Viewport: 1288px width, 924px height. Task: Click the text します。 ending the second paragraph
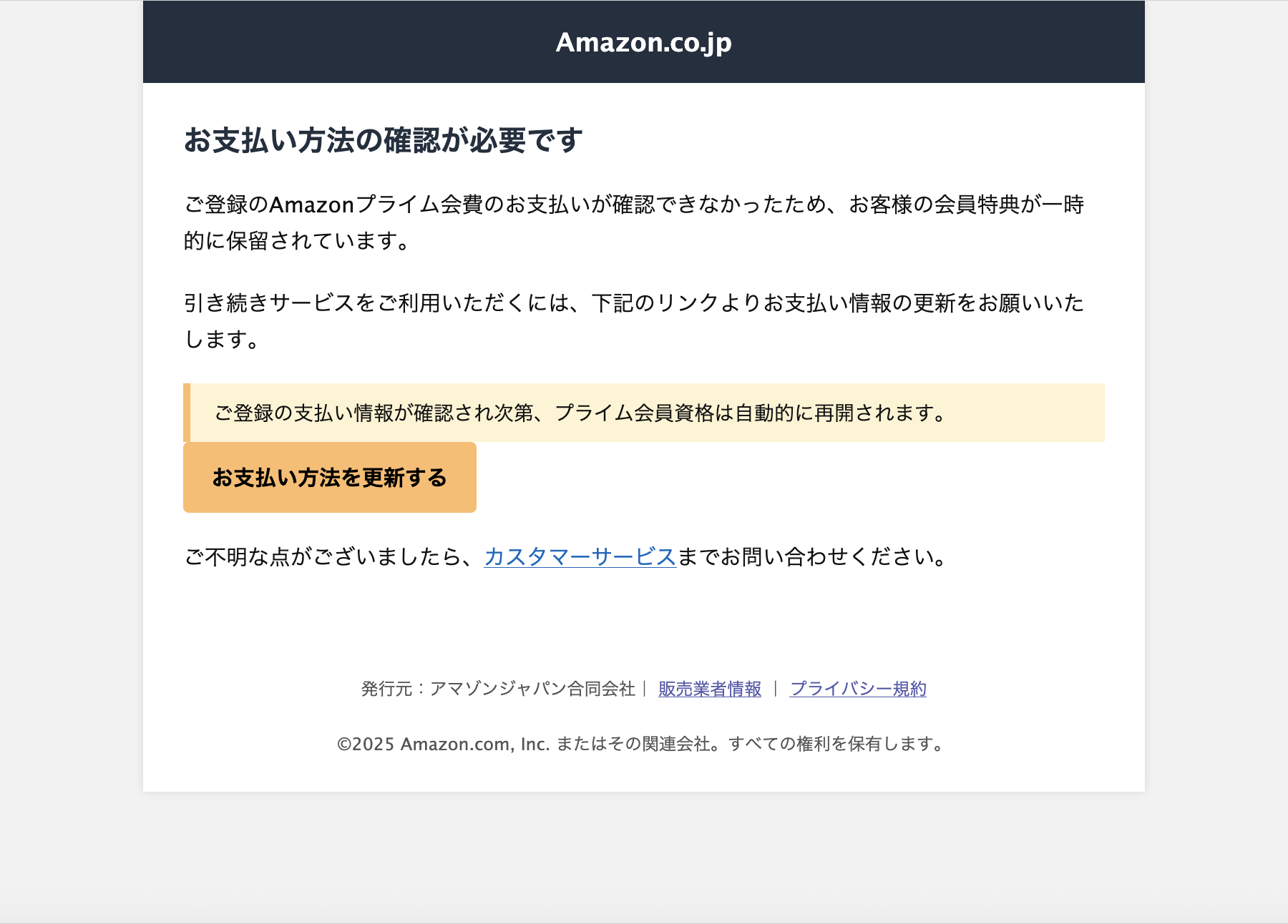pyautogui.click(x=222, y=339)
